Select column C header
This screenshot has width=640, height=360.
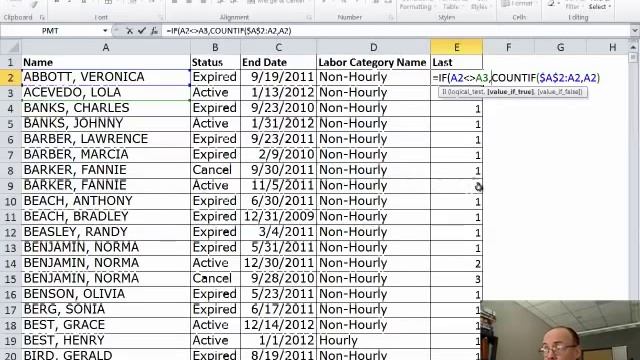coord(278,47)
